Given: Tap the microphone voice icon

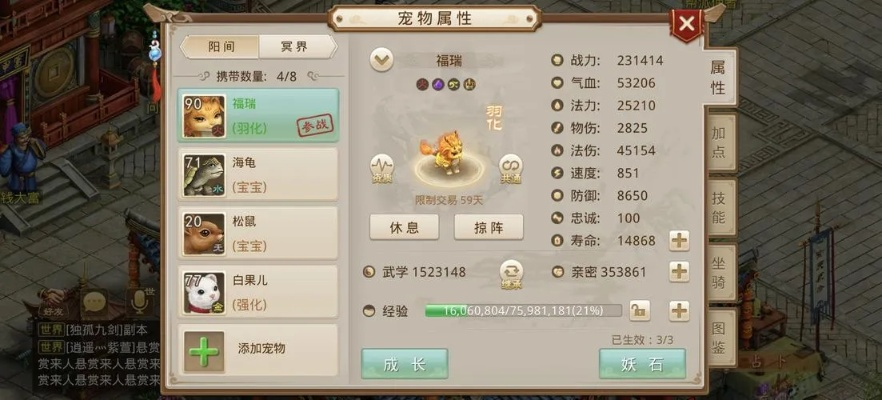Looking at the screenshot, I should [140, 302].
